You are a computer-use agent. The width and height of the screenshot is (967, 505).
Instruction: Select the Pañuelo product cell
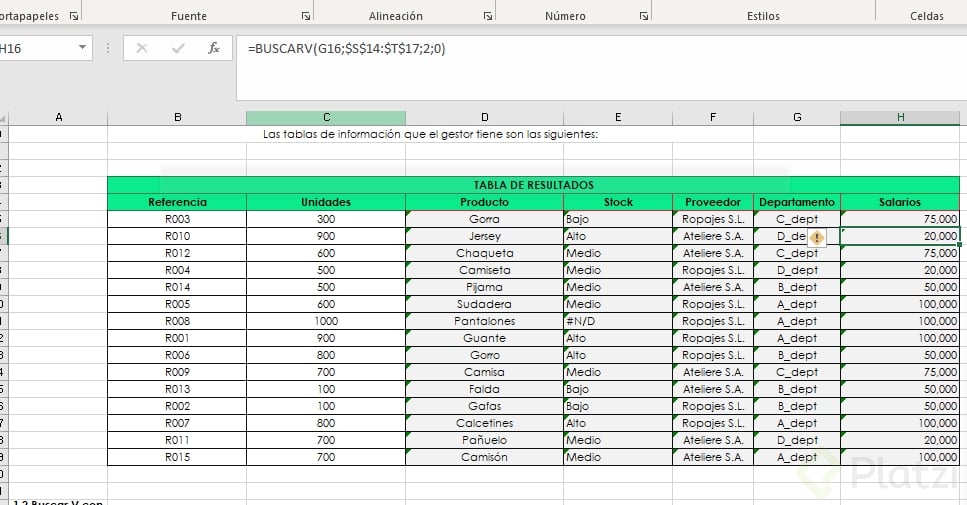pos(485,440)
